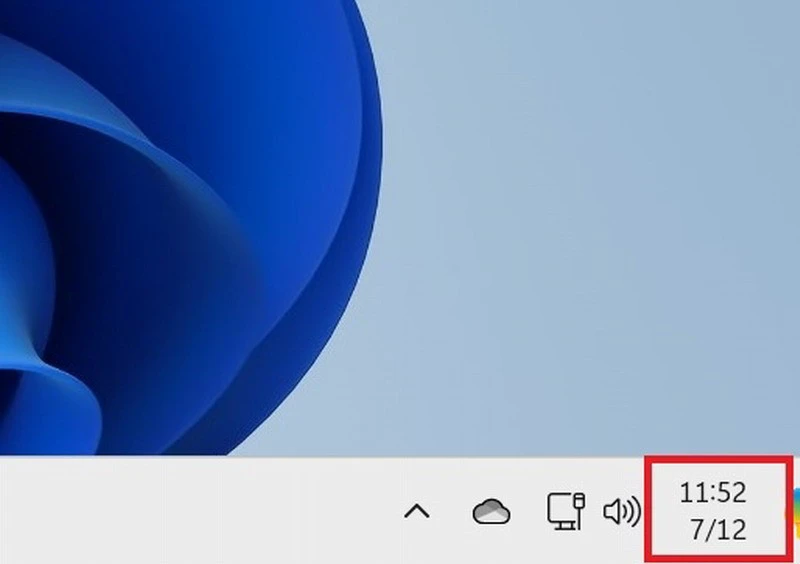Click the 11:52 time on the taskbar

(713, 492)
